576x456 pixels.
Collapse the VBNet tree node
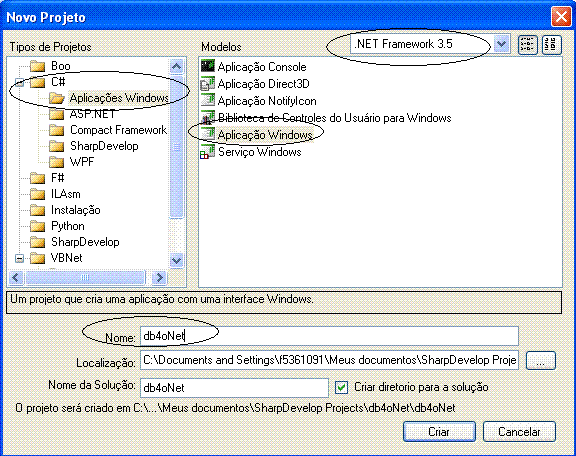(19, 258)
